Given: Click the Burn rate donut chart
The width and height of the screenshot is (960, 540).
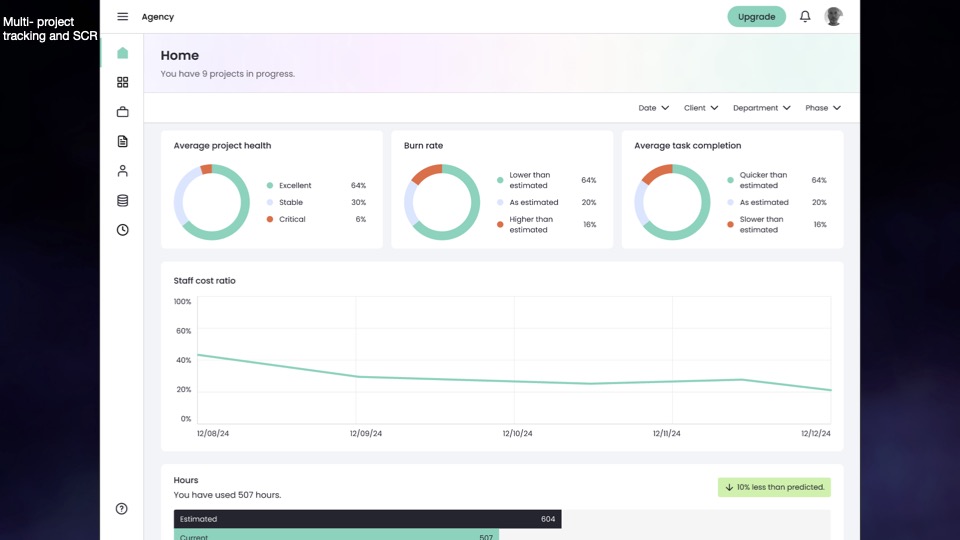Looking at the screenshot, I should 442,202.
